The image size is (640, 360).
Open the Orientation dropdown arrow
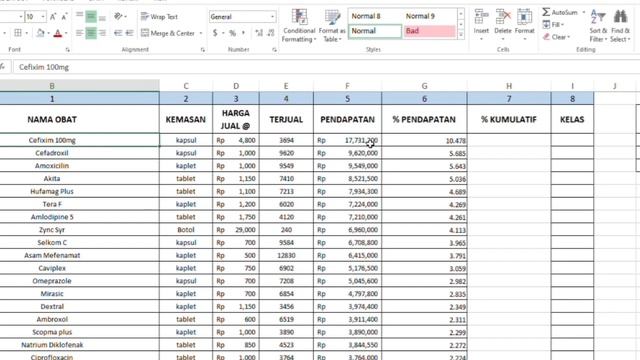click(x=125, y=17)
